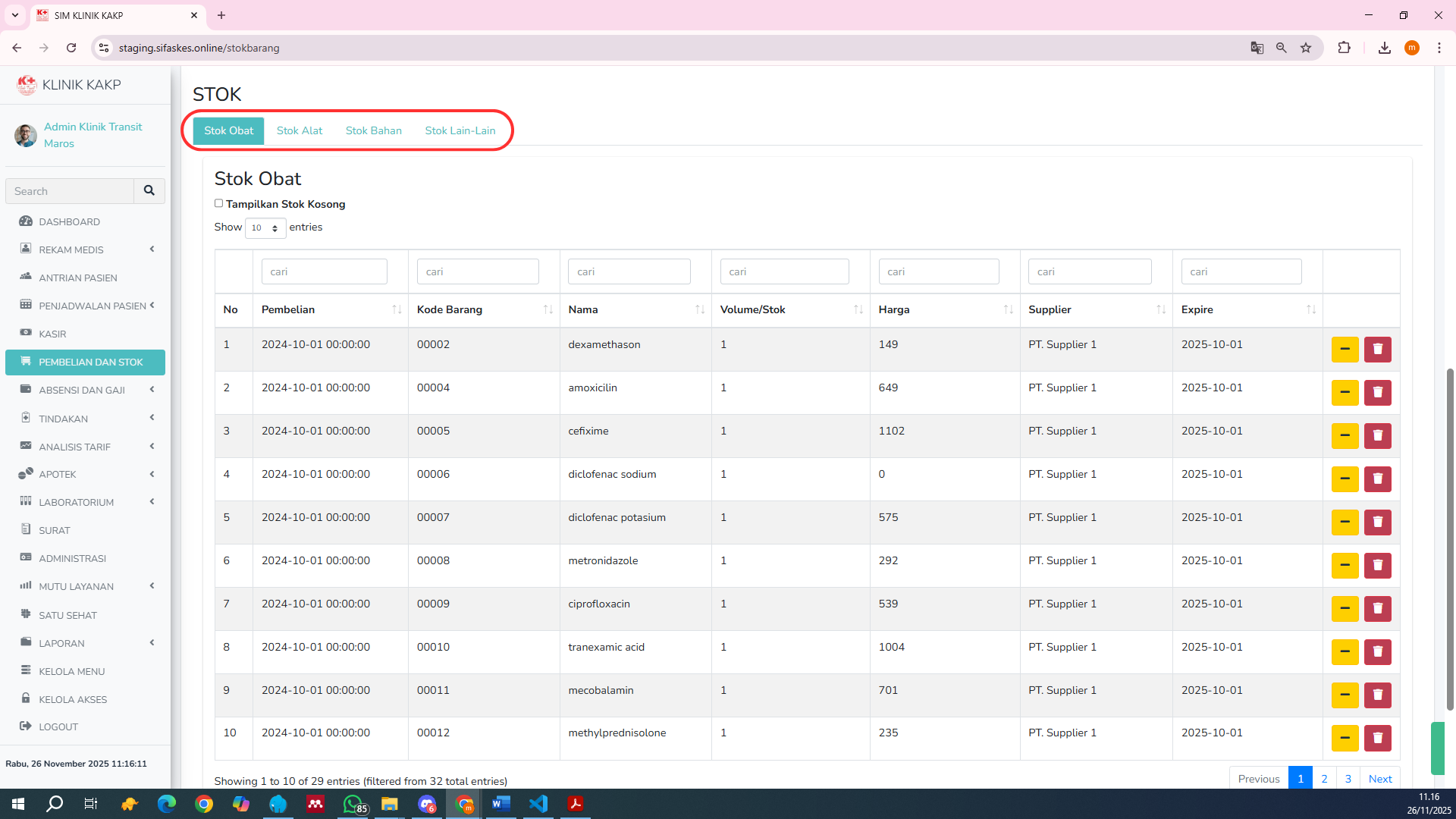1456x819 pixels.
Task: Click the yellow minus button for amoxicilin
Action: pos(1345,393)
